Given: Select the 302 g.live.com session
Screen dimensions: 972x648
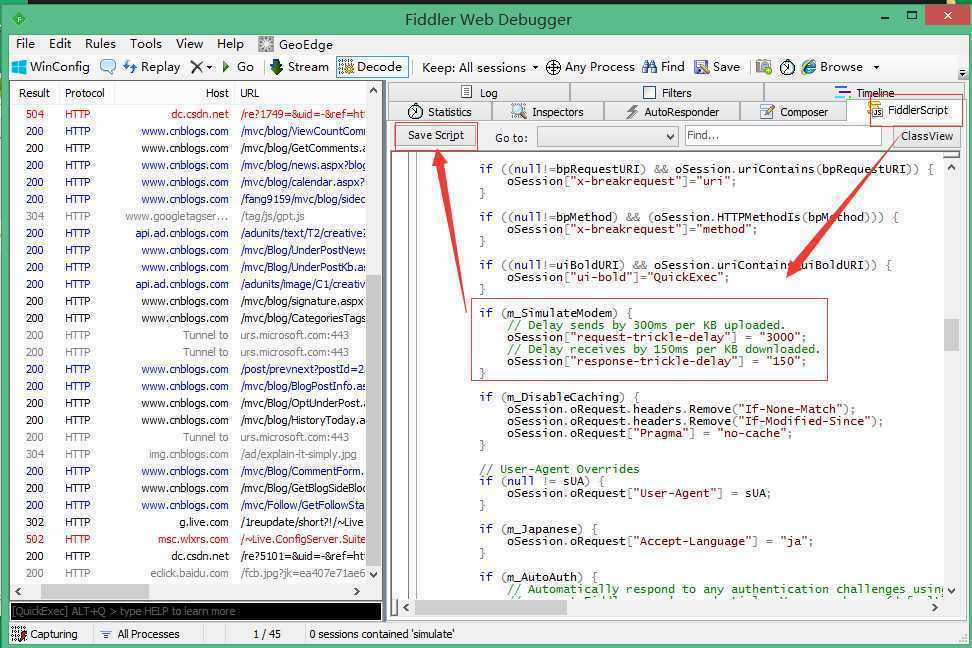Looking at the screenshot, I should [x=188, y=522].
